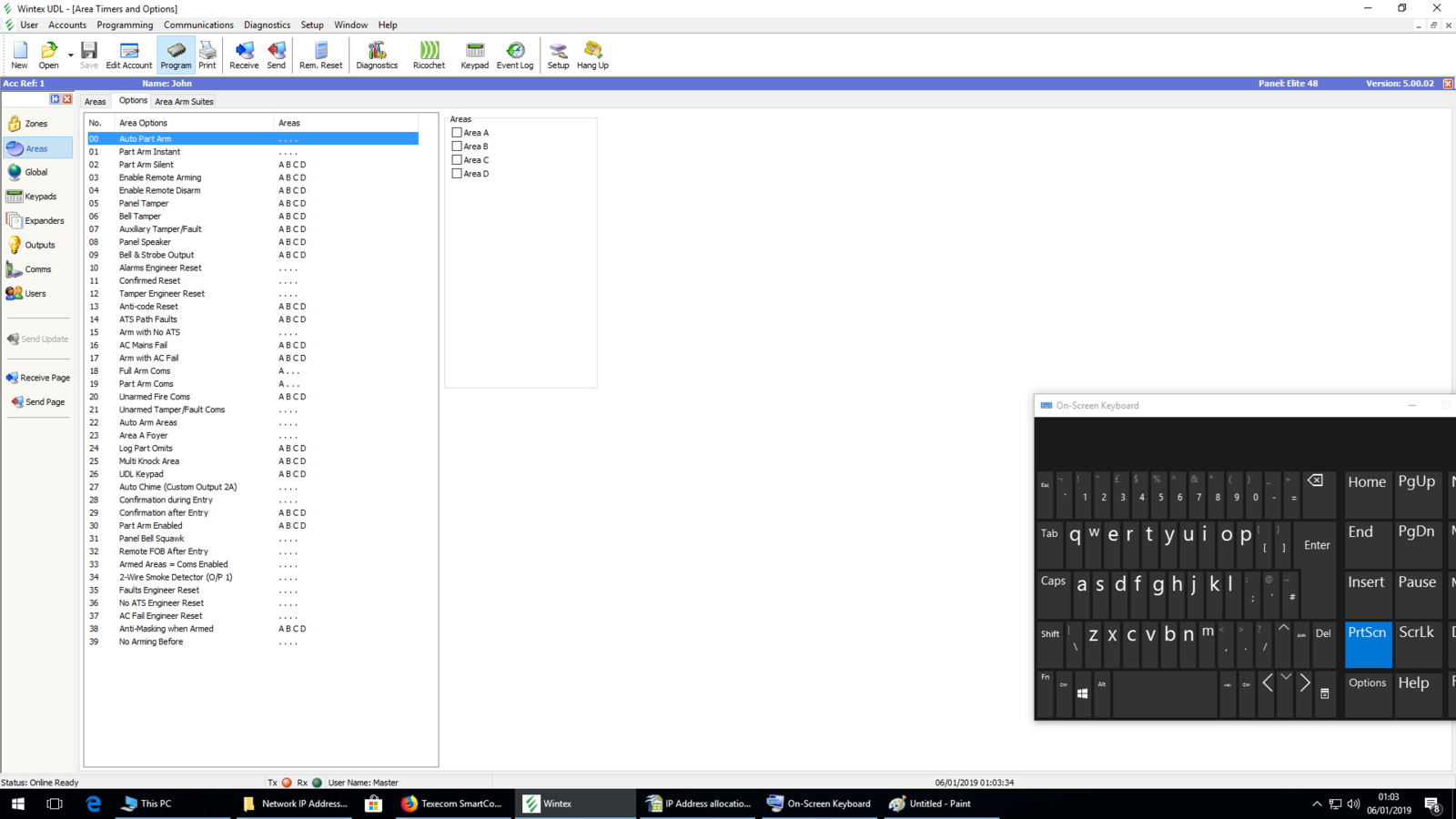Click the Send toolbar icon
This screenshot has height=819, width=1456.
277,55
